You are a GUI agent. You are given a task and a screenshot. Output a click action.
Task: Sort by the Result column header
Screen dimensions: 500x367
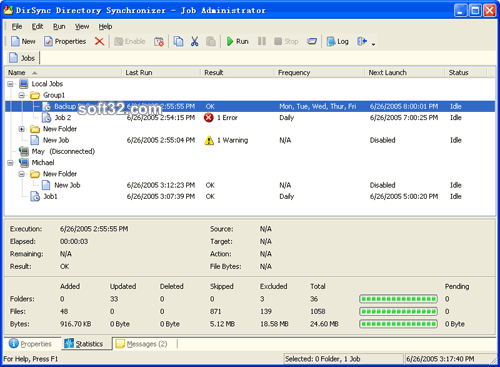pos(237,73)
